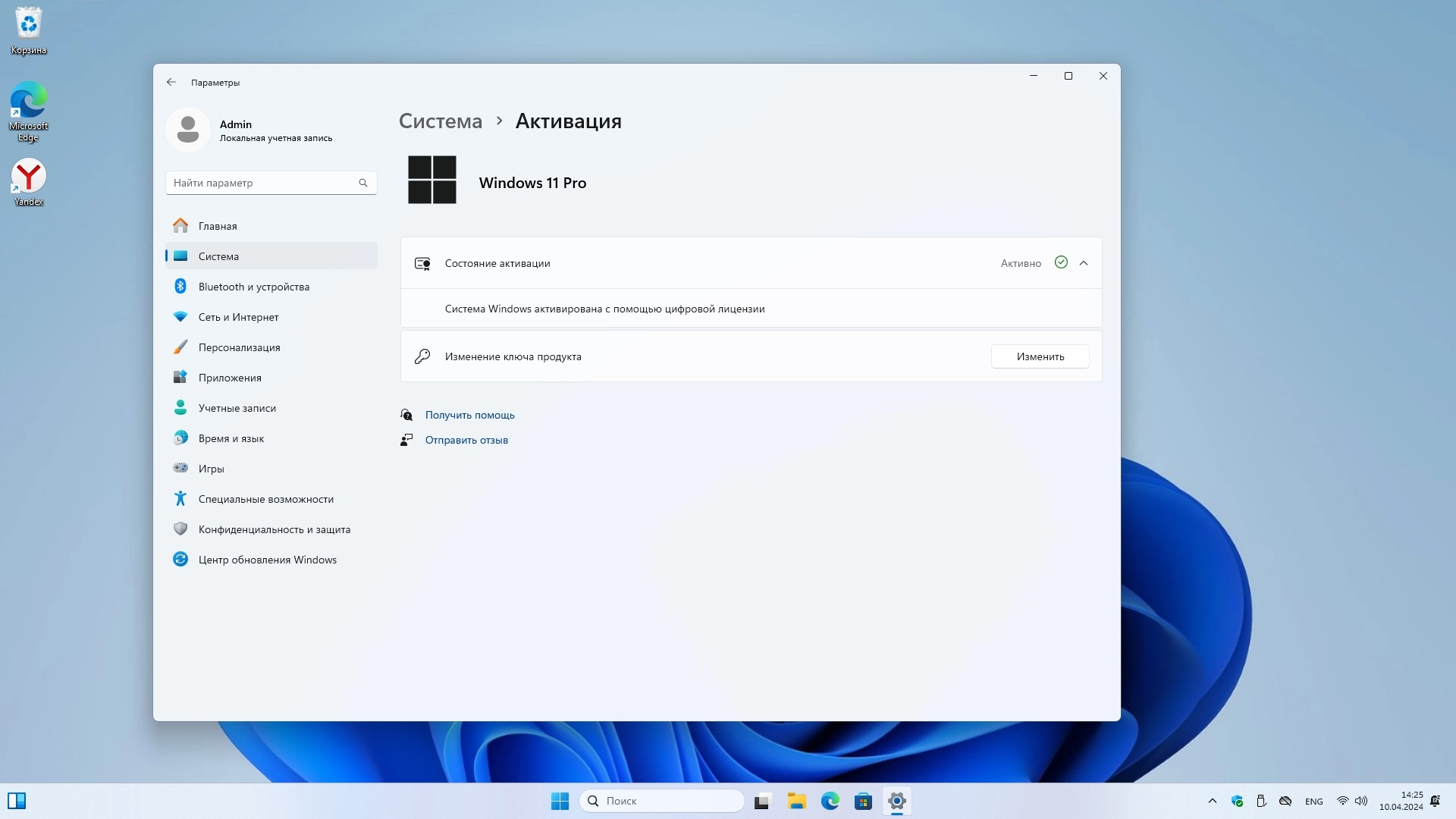Click the Найти параметр search field
Screen dimensions: 1456x819
click(x=262, y=183)
